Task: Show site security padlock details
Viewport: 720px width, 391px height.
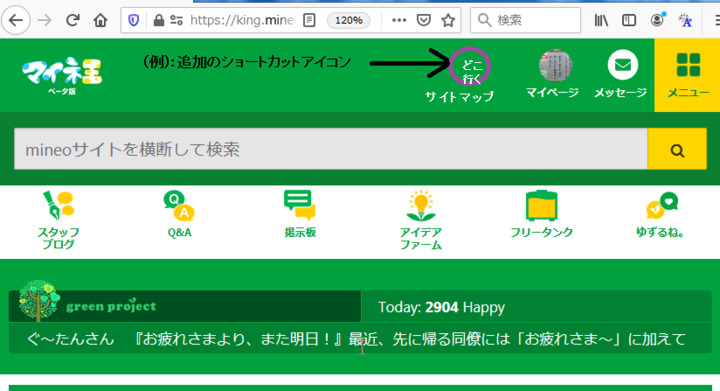Action: [x=158, y=20]
